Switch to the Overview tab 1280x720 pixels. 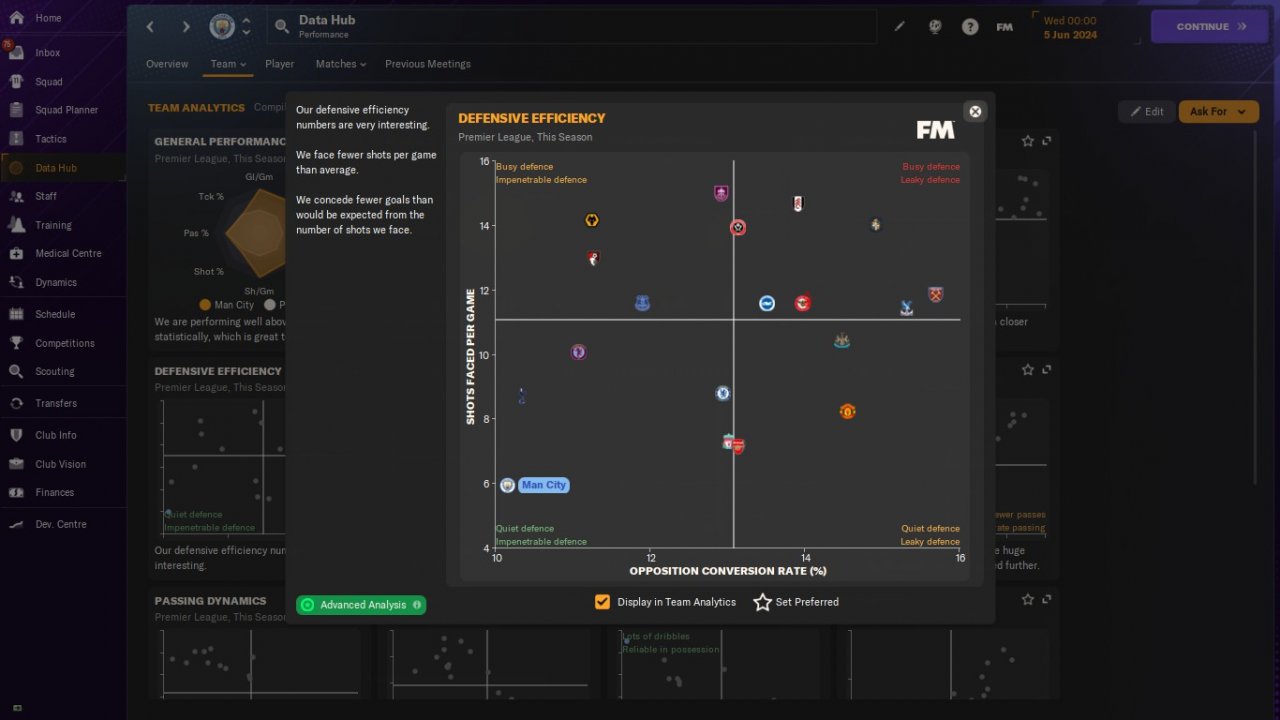pyautogui.click(x=167, y=64)
